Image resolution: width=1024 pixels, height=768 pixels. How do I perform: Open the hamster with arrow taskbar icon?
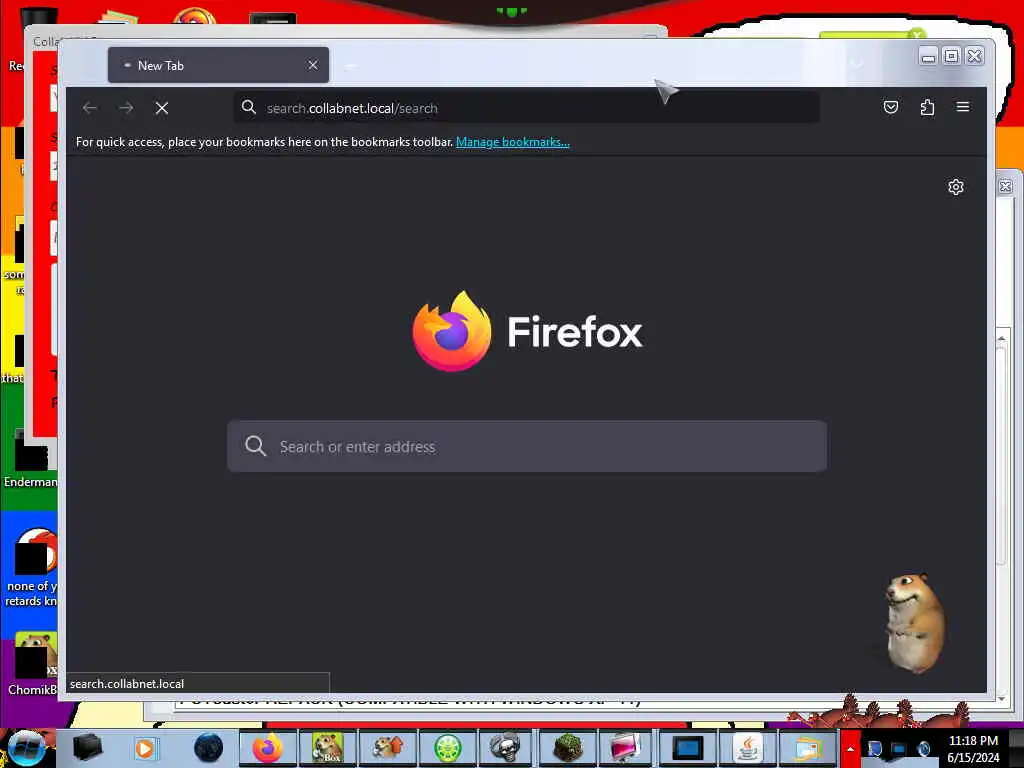click(x=387, y=748)
